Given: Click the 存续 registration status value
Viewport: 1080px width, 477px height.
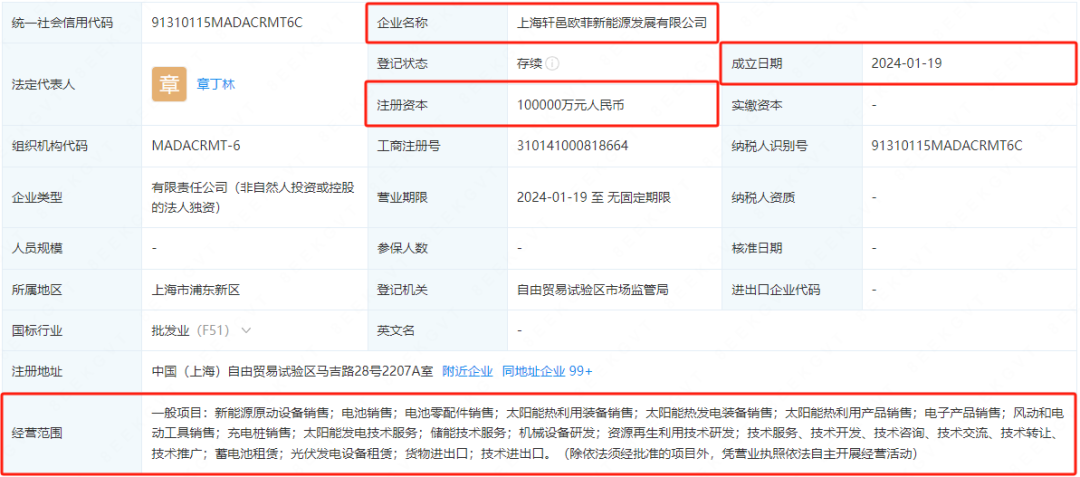Looking at the screenshot, I should (x=530, y=63).
